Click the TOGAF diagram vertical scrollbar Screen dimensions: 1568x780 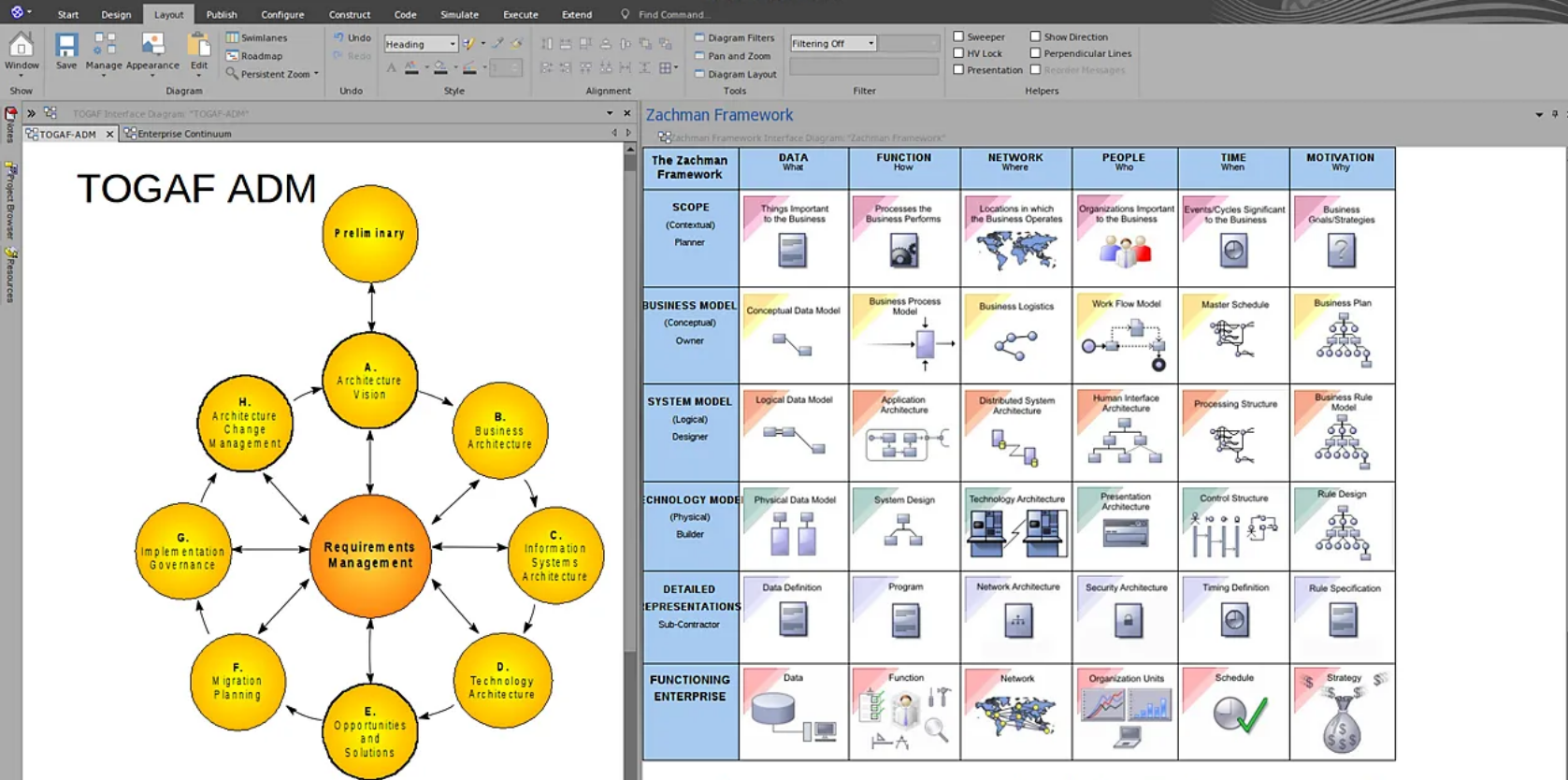coord(630,463)
